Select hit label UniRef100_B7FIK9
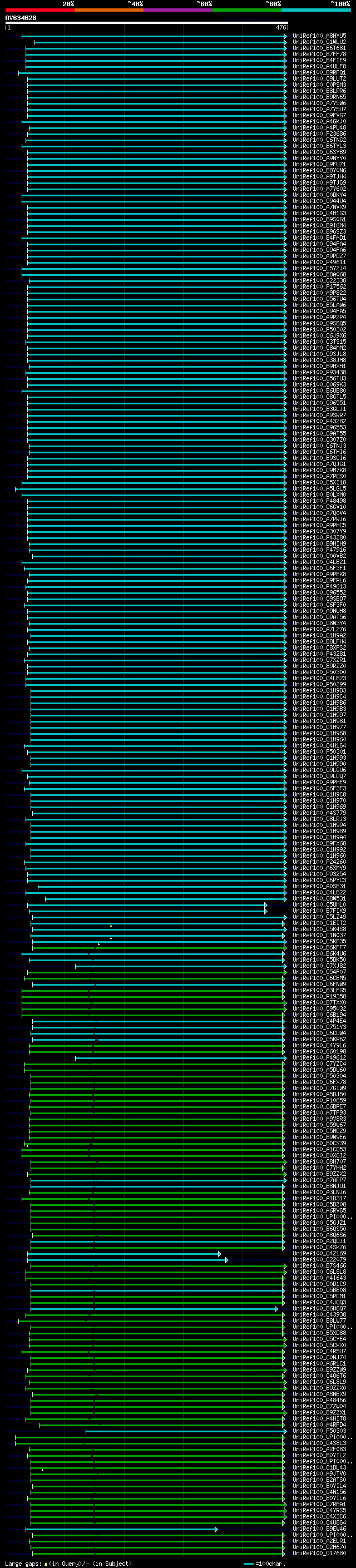Screen dimensions: 356x1568 [x=319, y=911]
